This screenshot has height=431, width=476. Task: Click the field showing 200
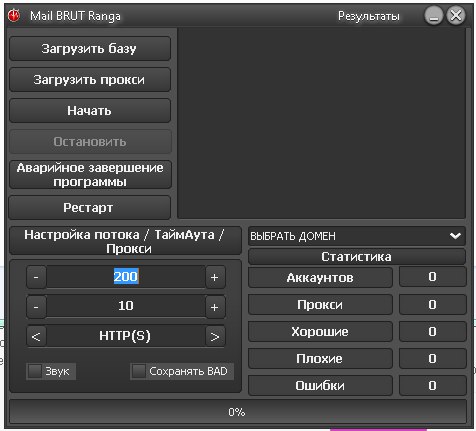click(x=126, y=277)
